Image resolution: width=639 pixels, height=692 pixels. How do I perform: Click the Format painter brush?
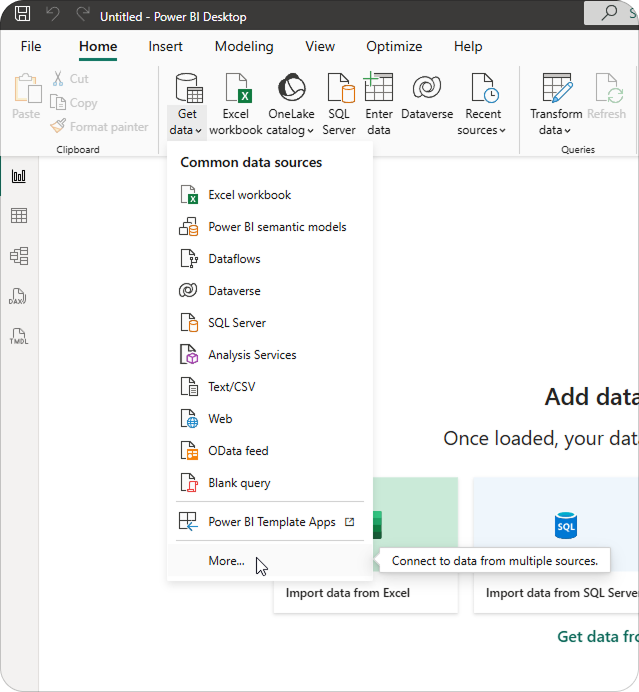(x=99, y=127)
